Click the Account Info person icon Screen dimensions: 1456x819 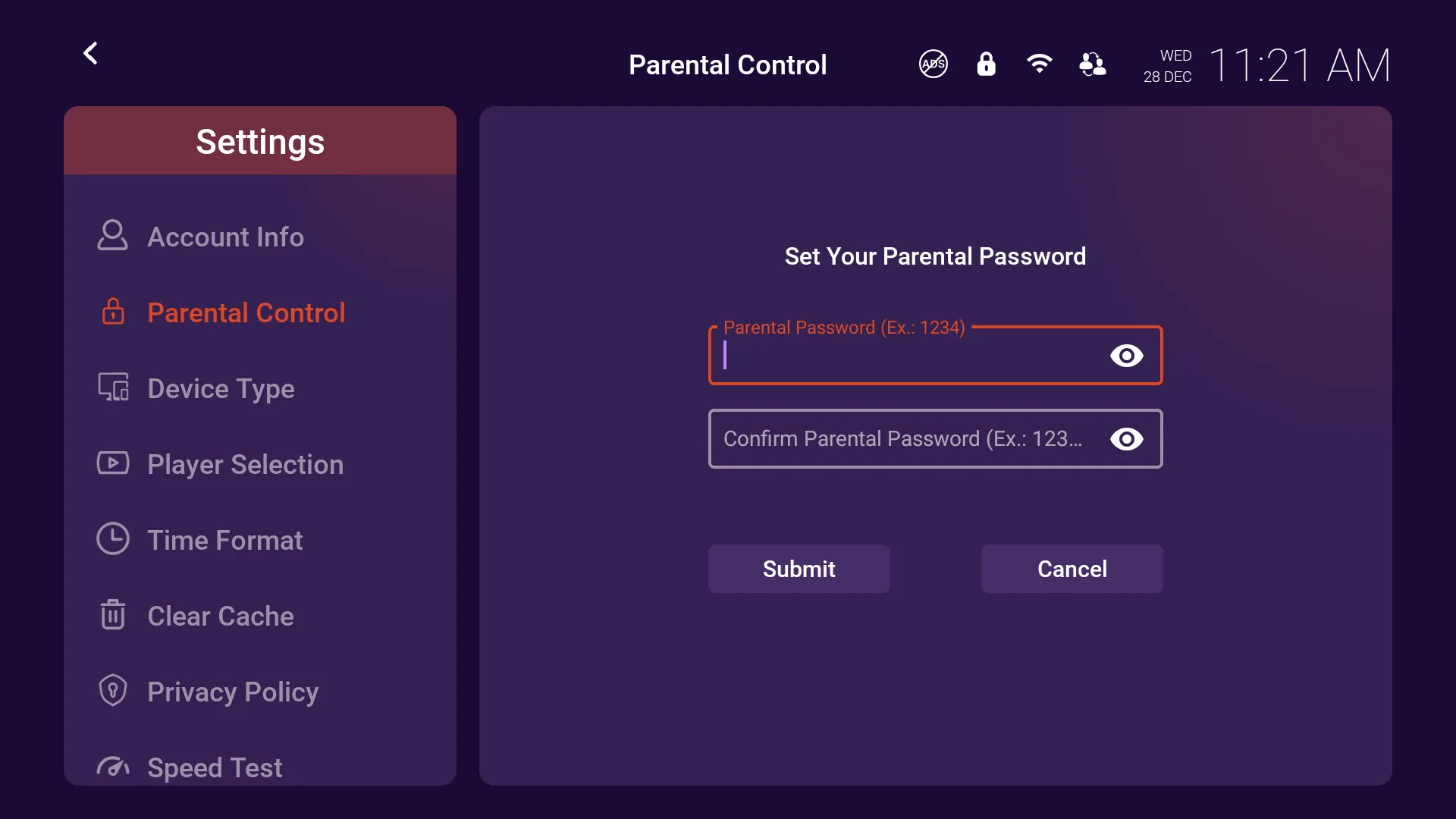pos(112,235)
